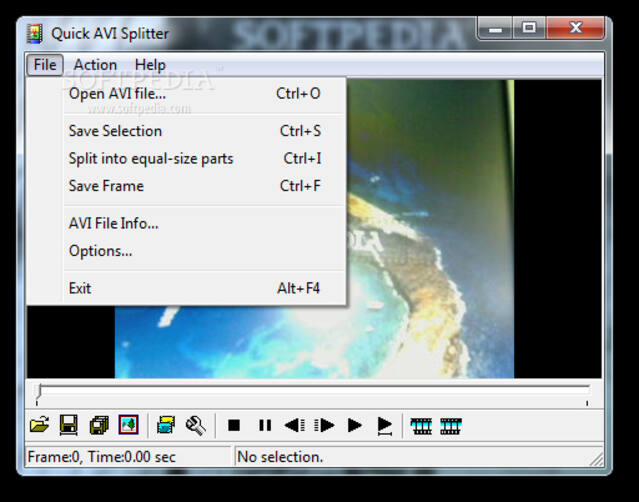639x502 pixels.
Task: Click the first filmstrip selection marker icon
Action: click(x=421, y=426)
